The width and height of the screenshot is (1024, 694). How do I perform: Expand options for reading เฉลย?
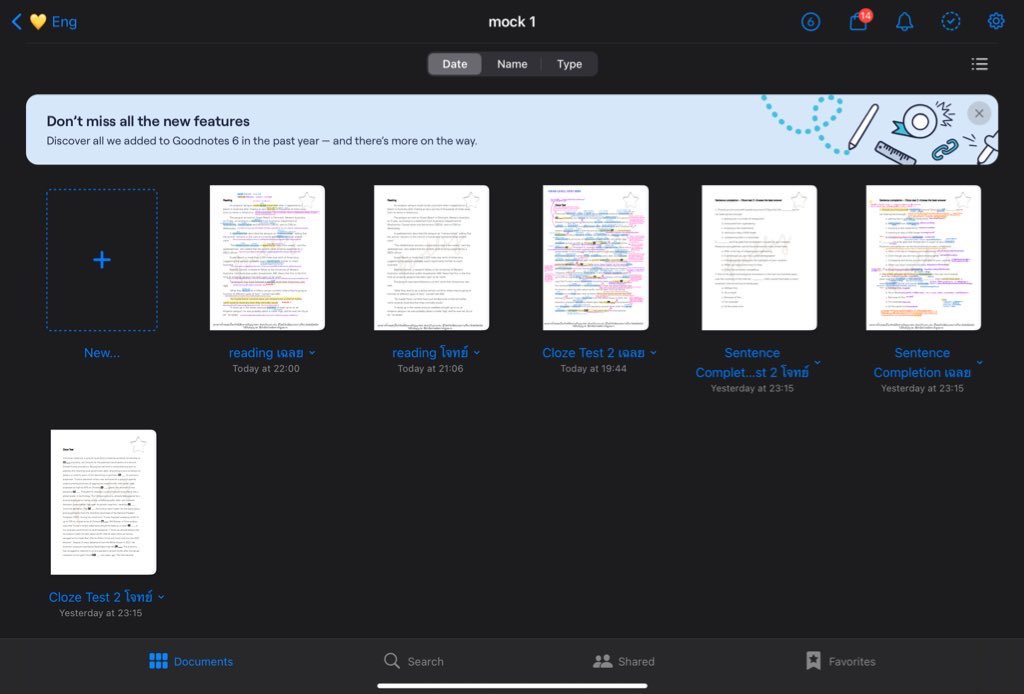312,353
